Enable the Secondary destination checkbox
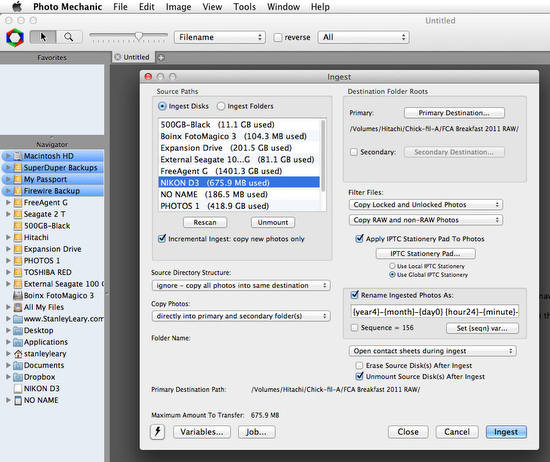The image size is (550, 462). (354, 152)
